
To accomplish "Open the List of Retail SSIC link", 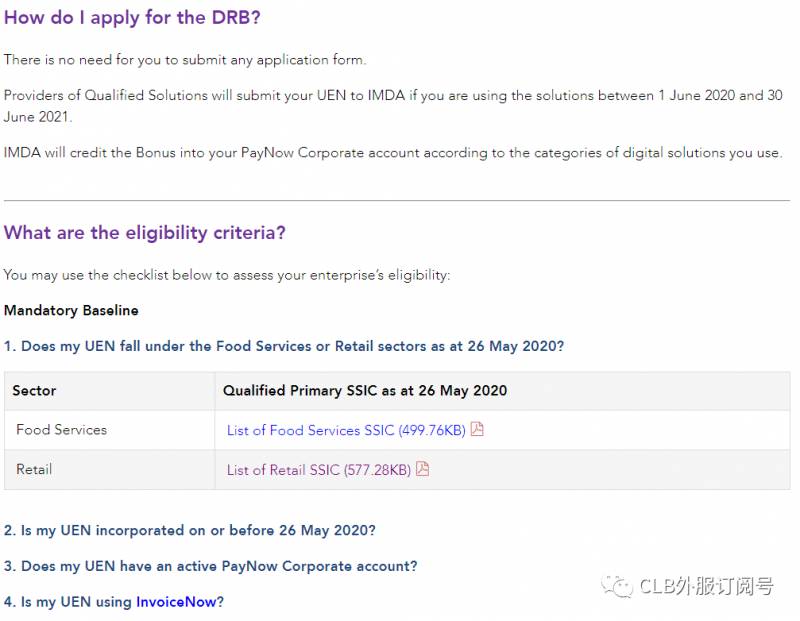I will [318, 470].
